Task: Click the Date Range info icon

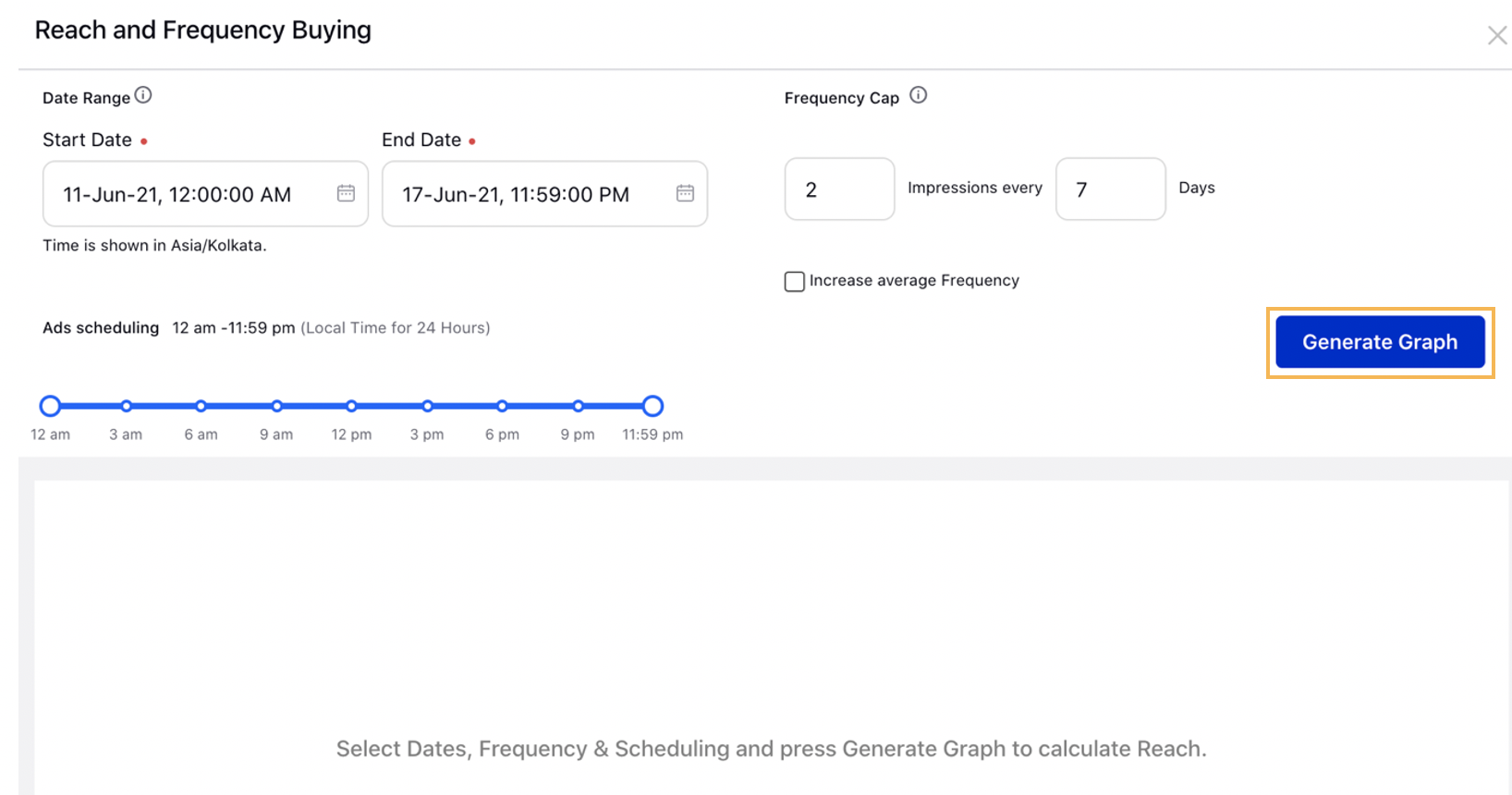Action: (143, 95)
